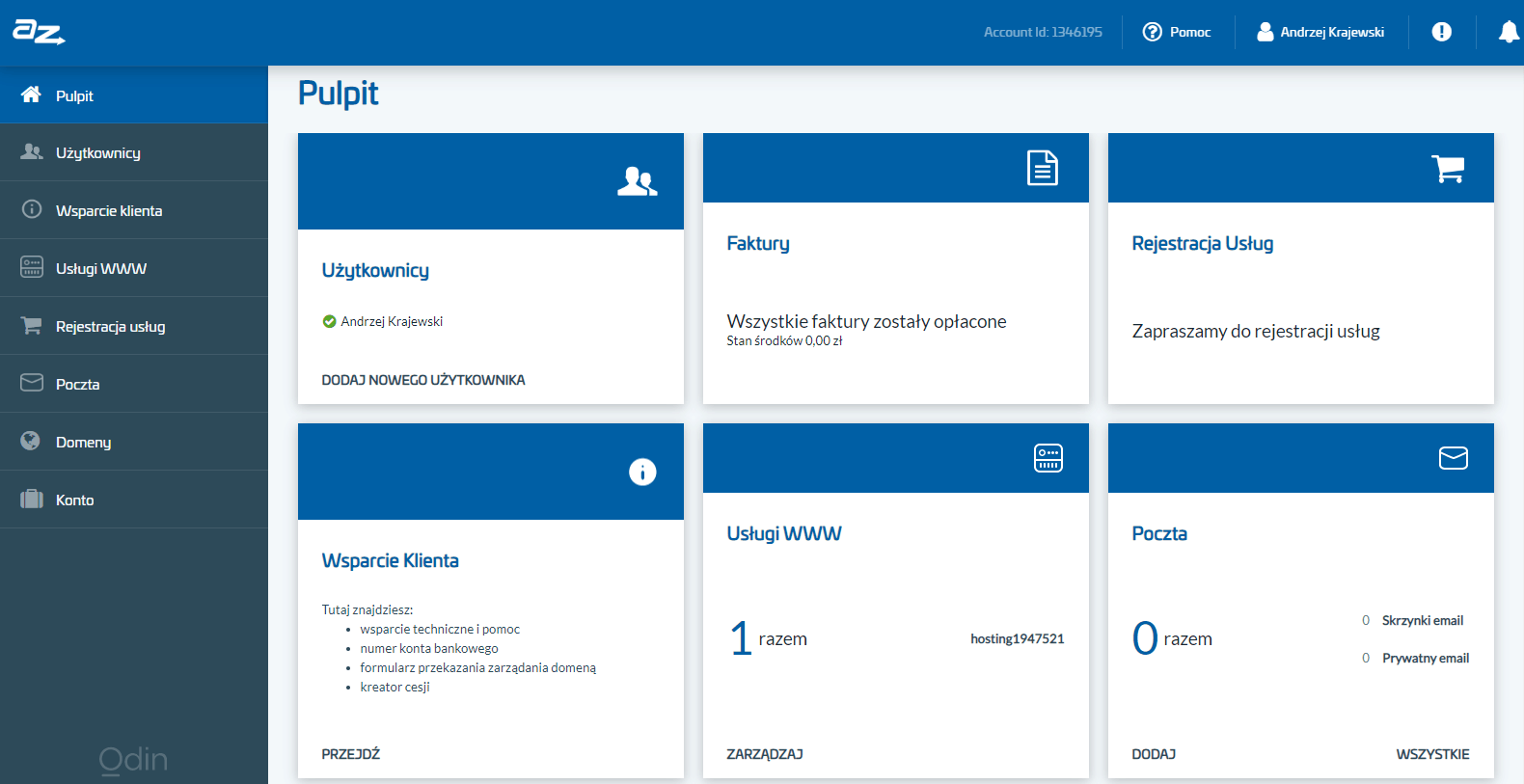Click DODAJ on the Poczta card
The height and width of the screenshot is (784, 1524).
click(1154, 754)
